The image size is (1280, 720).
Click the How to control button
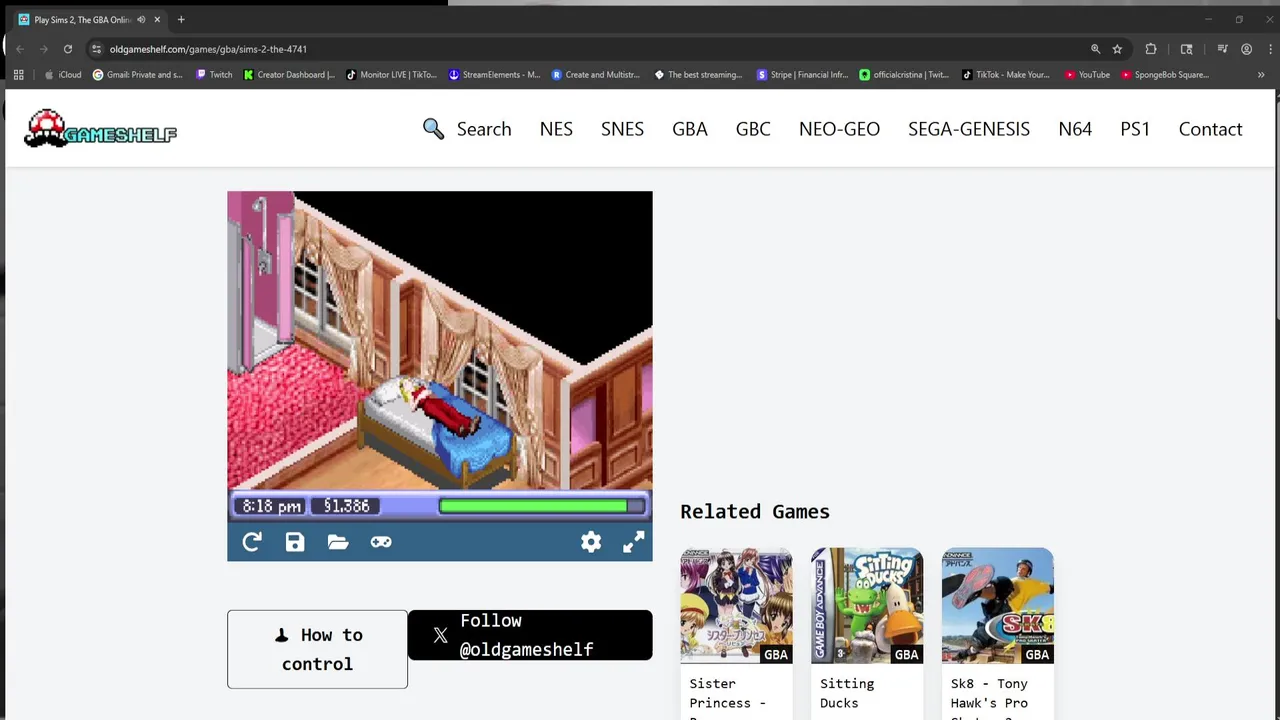tap(317, 649)
